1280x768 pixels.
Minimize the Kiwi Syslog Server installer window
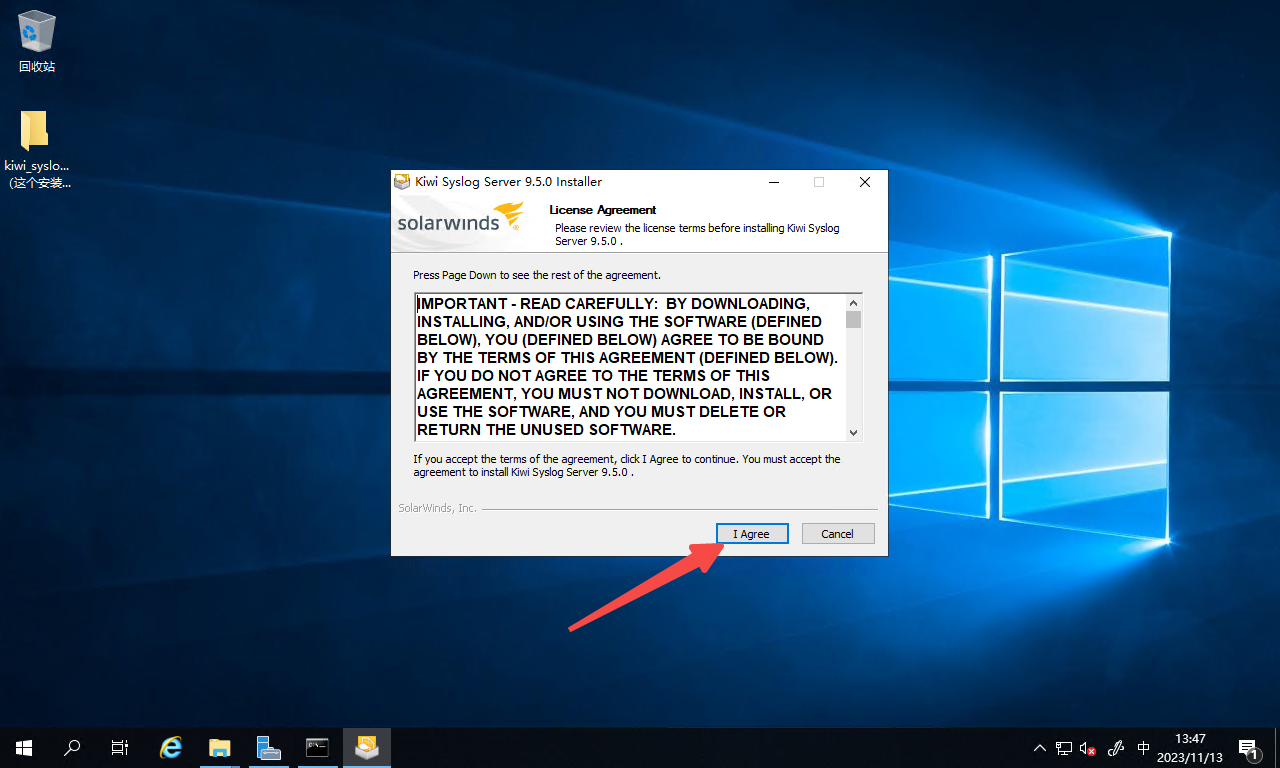[773, 182]
